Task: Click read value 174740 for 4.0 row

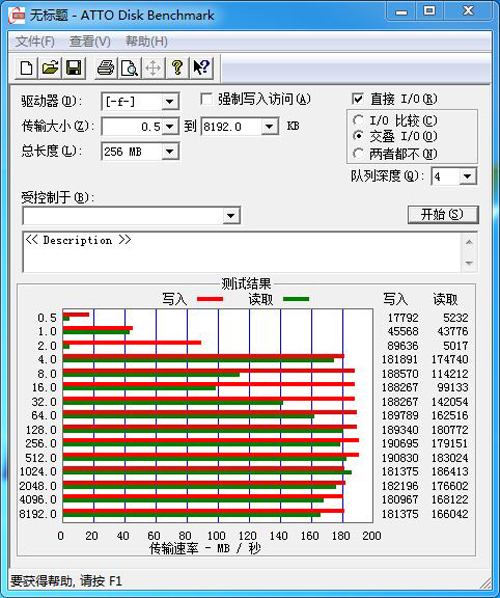Action: [x=450, y=359]
